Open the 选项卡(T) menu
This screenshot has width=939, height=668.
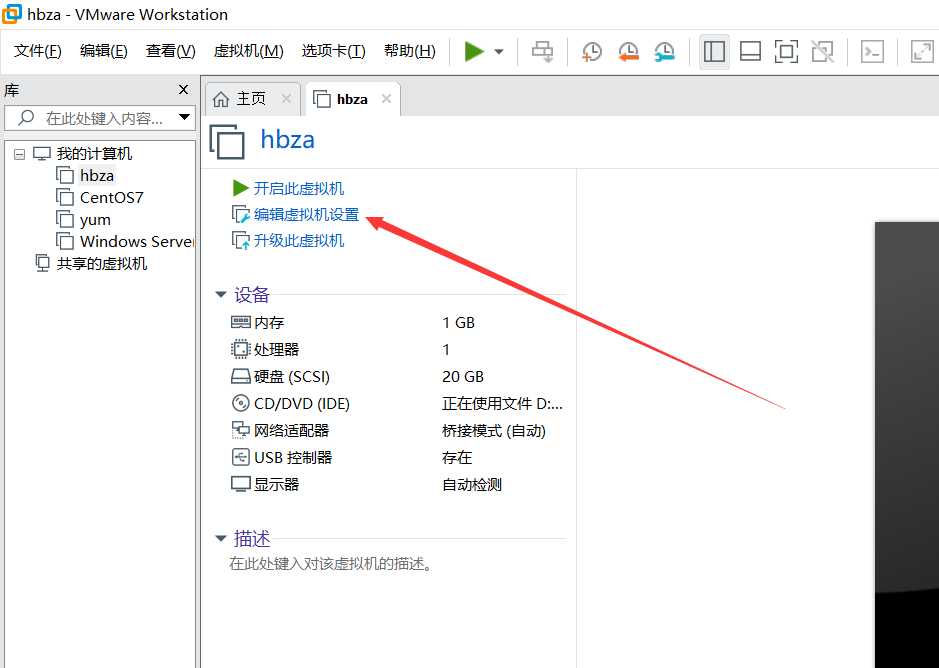coord(334,51)
